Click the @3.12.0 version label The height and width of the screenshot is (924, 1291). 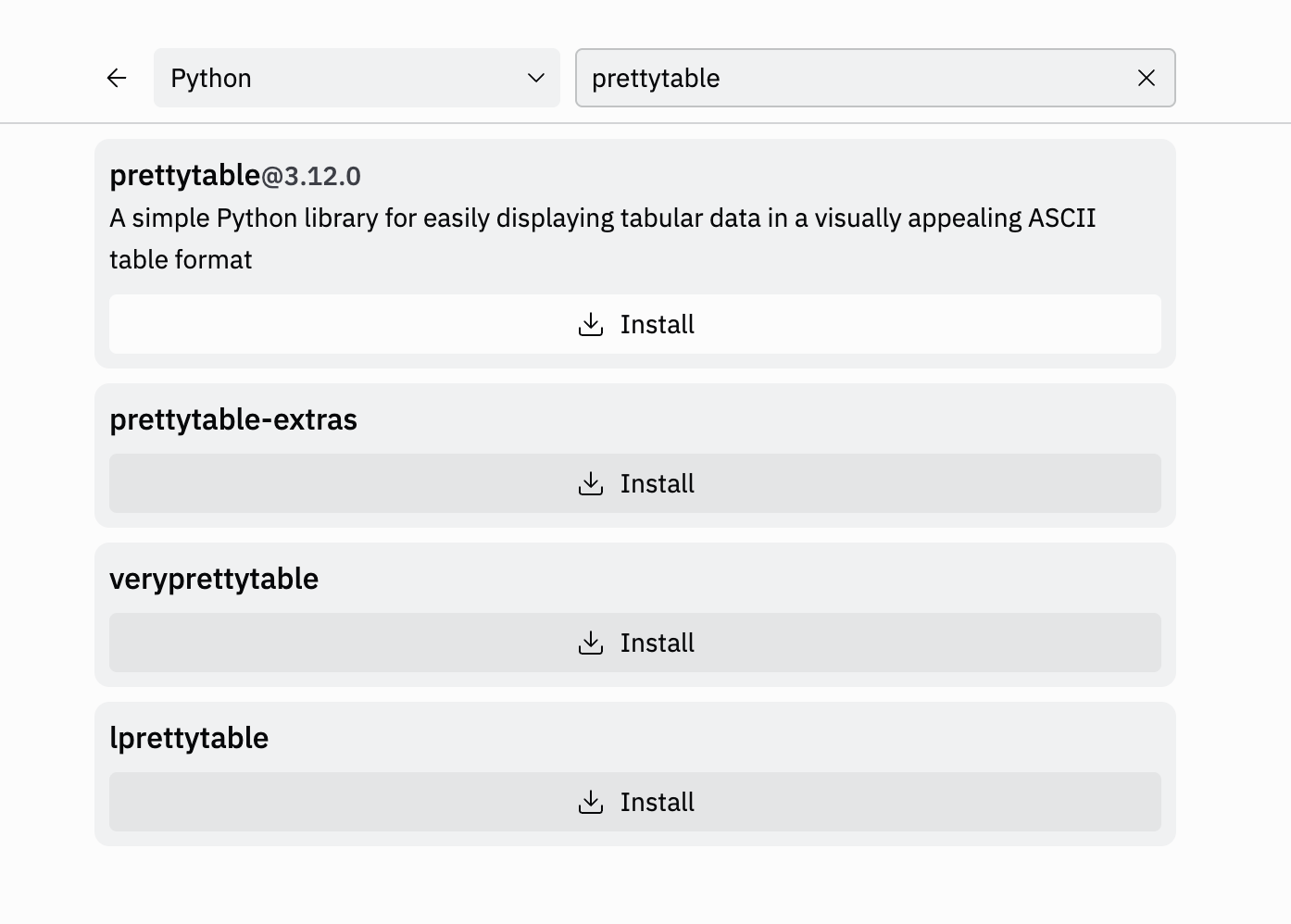click(x=312, y=176)
